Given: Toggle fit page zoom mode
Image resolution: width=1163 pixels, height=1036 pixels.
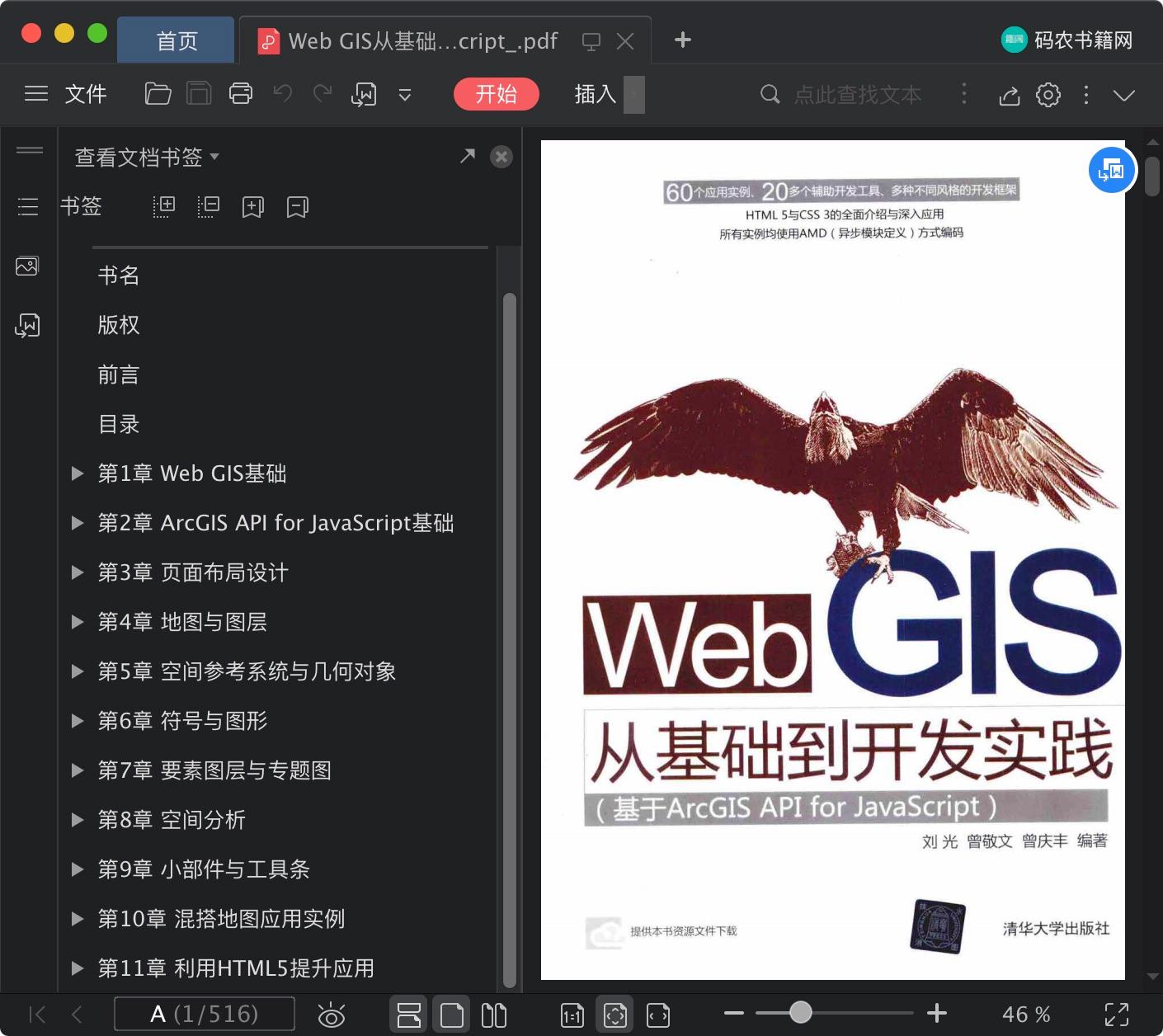Looking at the screenshot, I should click(x=615, y=1015).
